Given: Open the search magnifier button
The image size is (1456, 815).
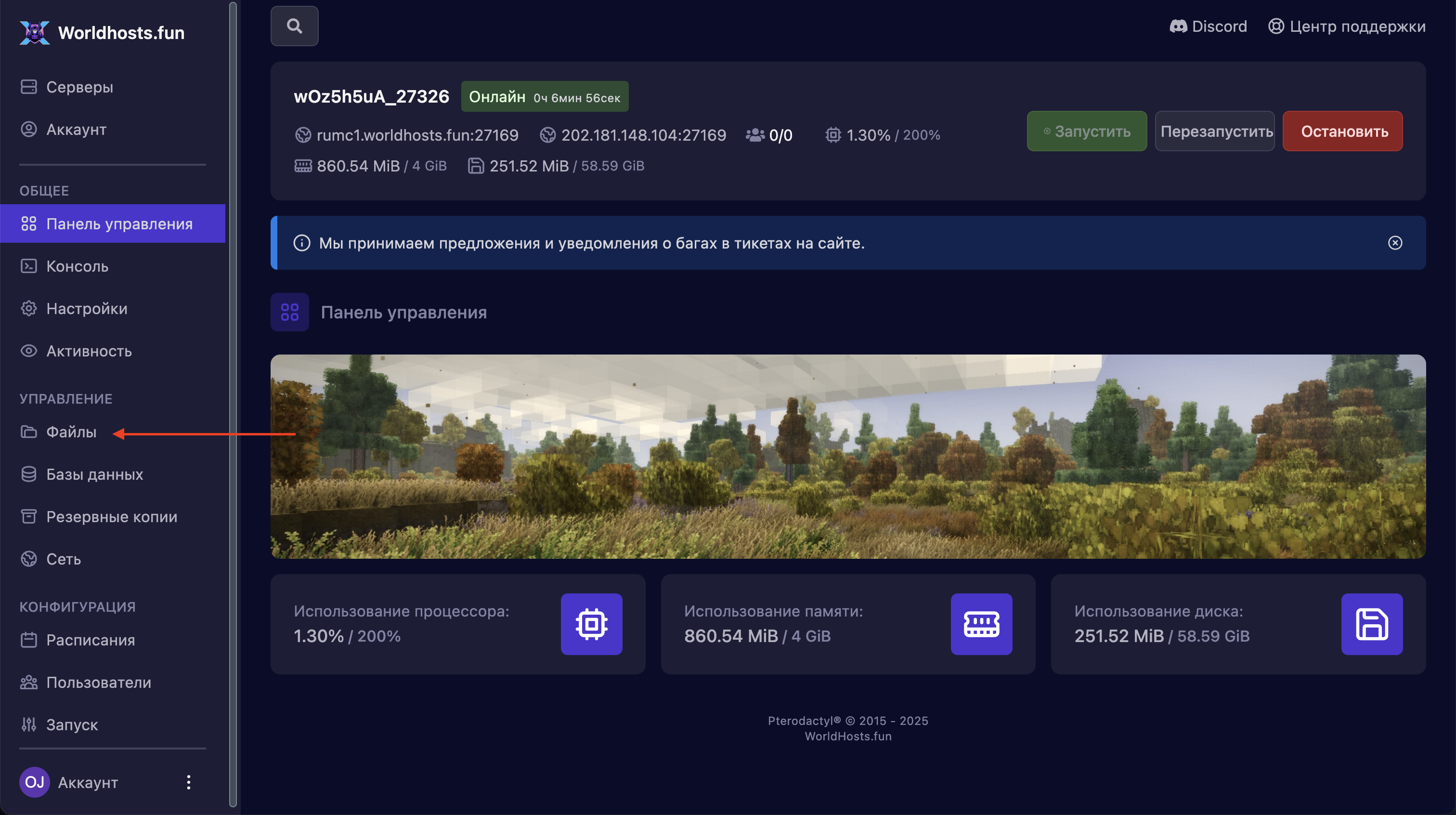Looking at the screenshot, I should pos(294,26).
